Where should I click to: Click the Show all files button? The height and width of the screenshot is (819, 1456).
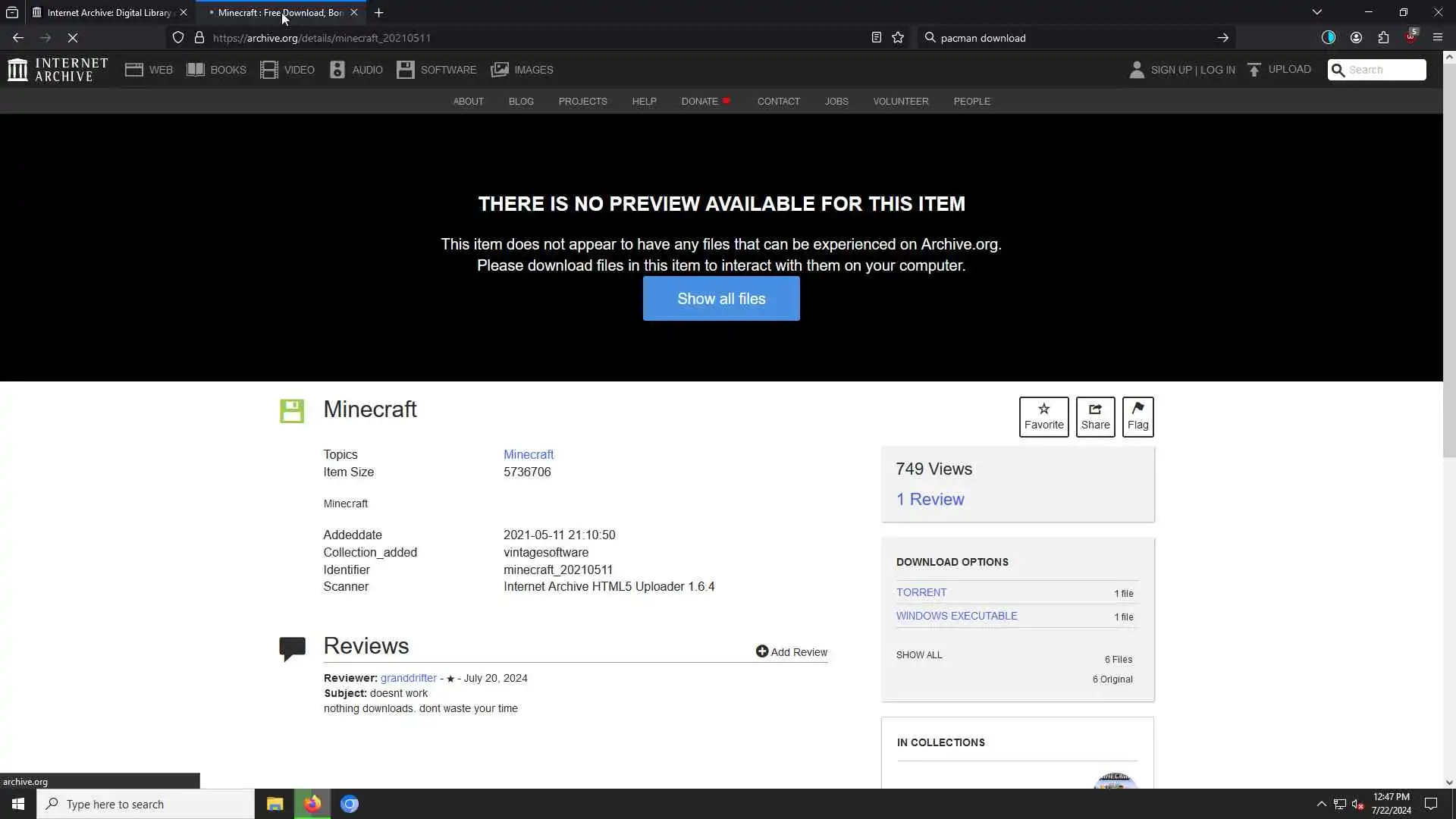click(721, 299)
